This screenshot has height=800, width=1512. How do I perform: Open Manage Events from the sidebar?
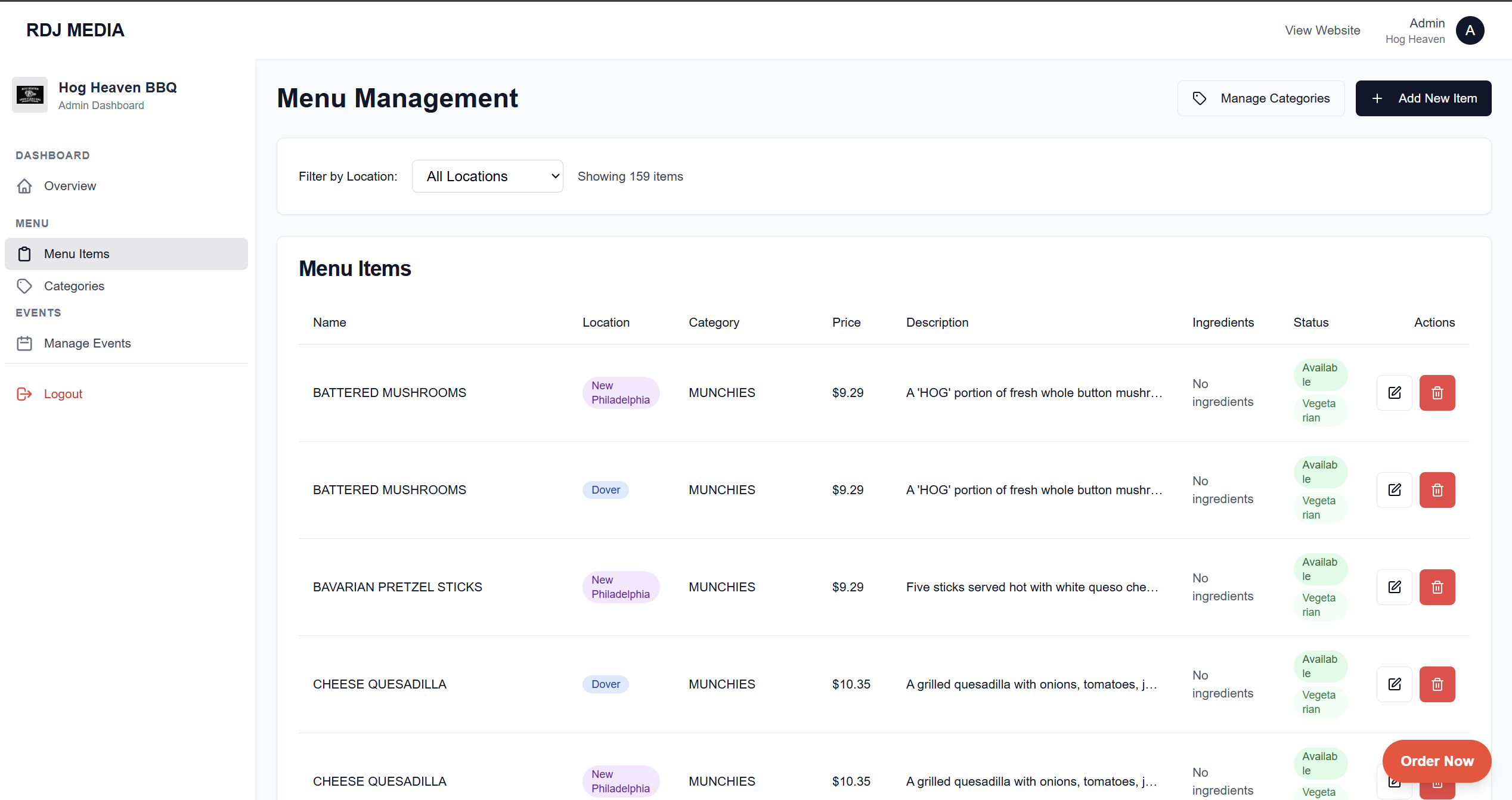87,343
